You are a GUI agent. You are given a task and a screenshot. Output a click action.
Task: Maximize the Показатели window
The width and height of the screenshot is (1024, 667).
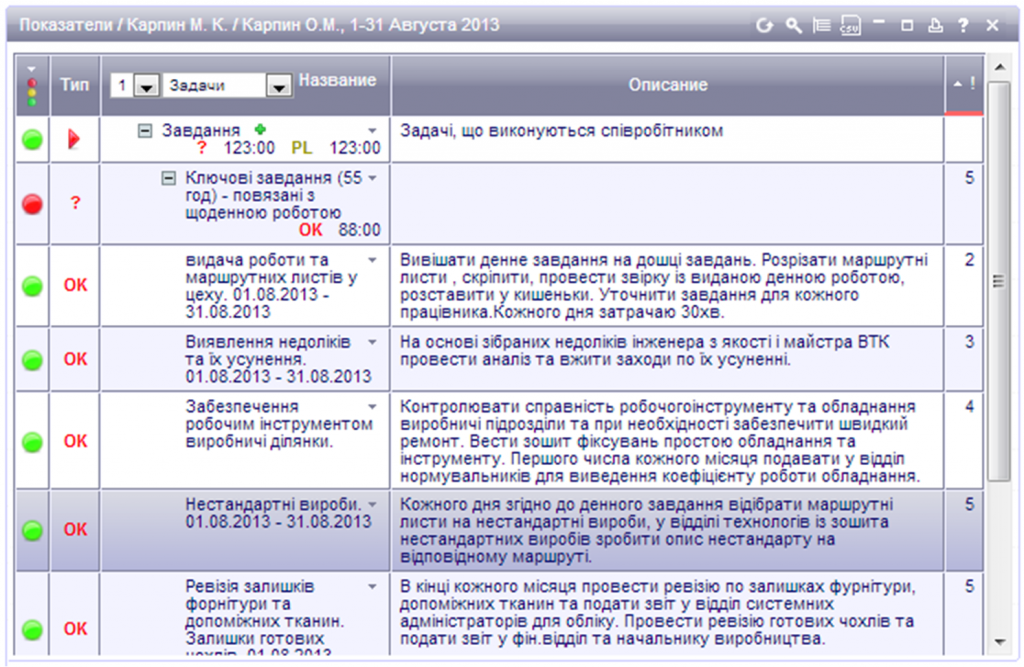906,25
